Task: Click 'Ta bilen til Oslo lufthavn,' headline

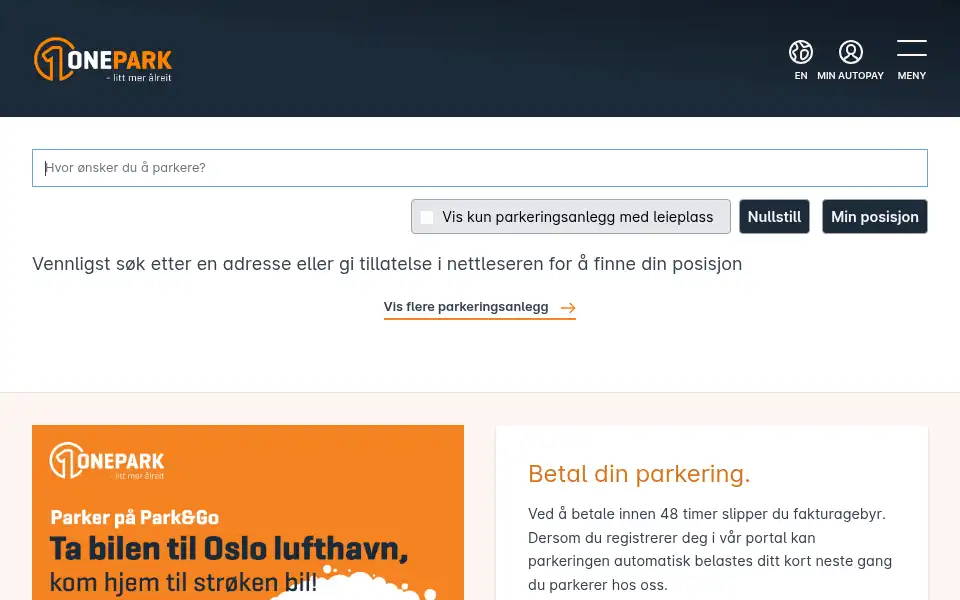Action: click(x=228, y=548)
